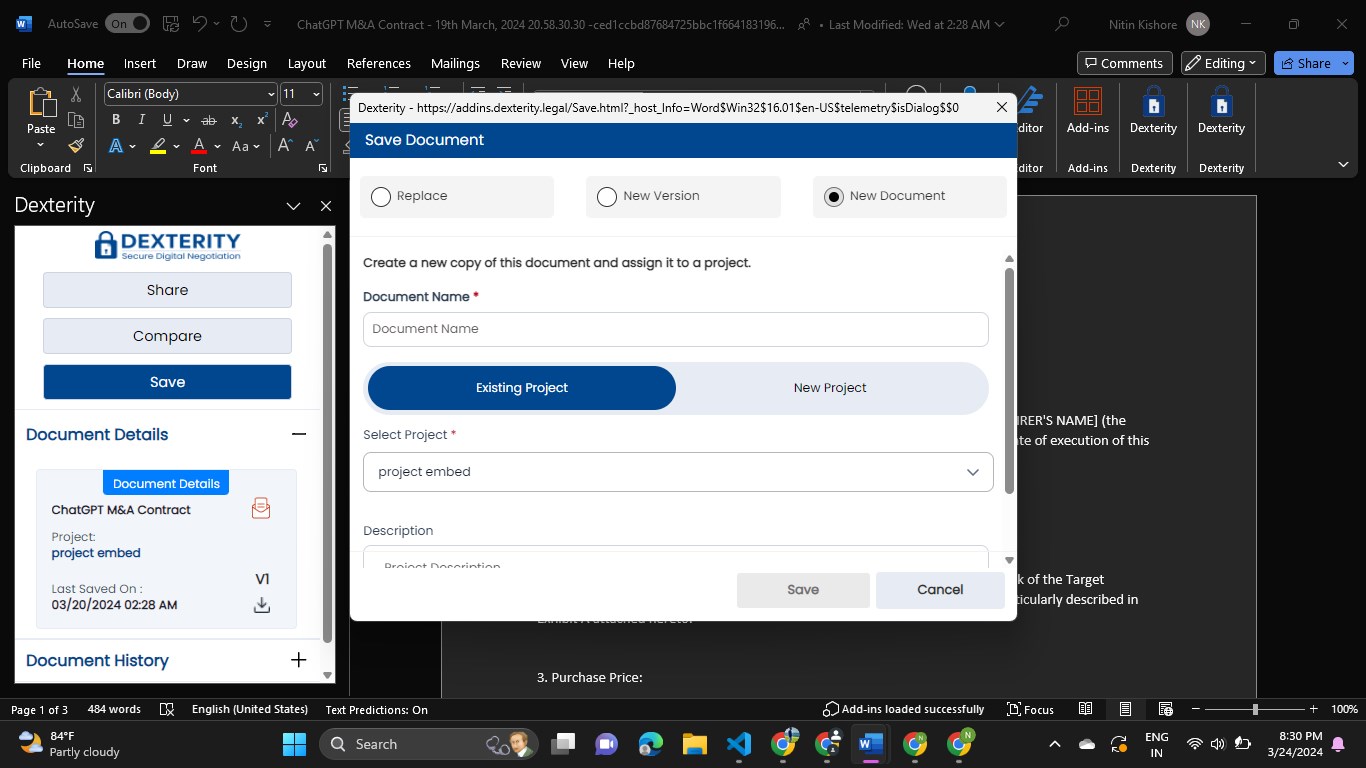
Task: Switch to Existing Project toggle
Action: point(522,388)
